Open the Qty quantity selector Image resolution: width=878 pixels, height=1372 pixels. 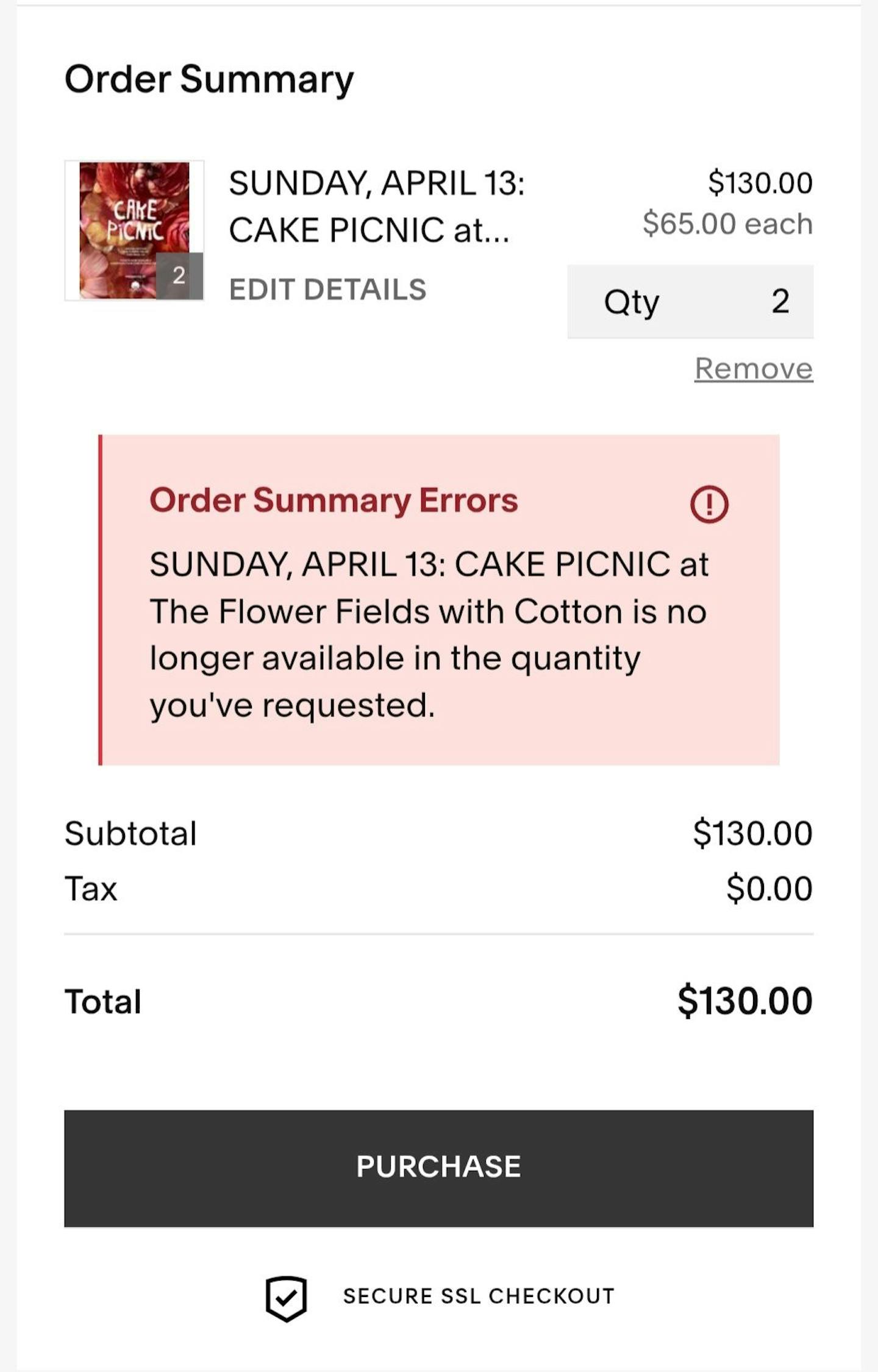690,302
